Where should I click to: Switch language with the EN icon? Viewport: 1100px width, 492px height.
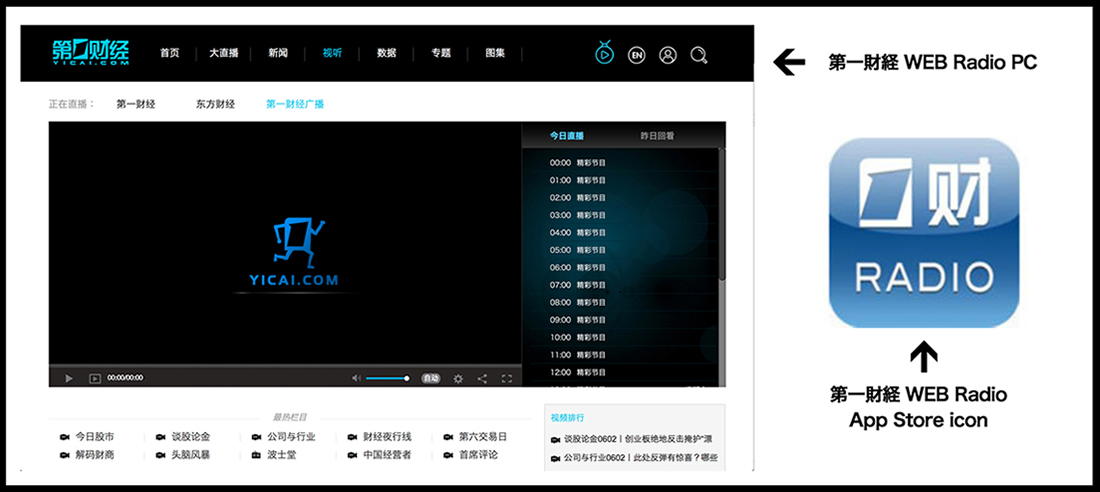(636, 55)
